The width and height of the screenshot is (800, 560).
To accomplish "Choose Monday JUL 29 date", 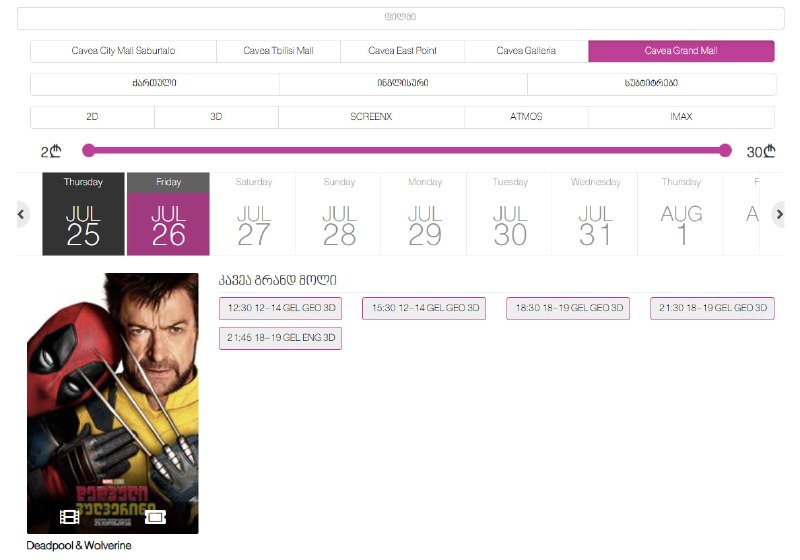I will point(424,214).
